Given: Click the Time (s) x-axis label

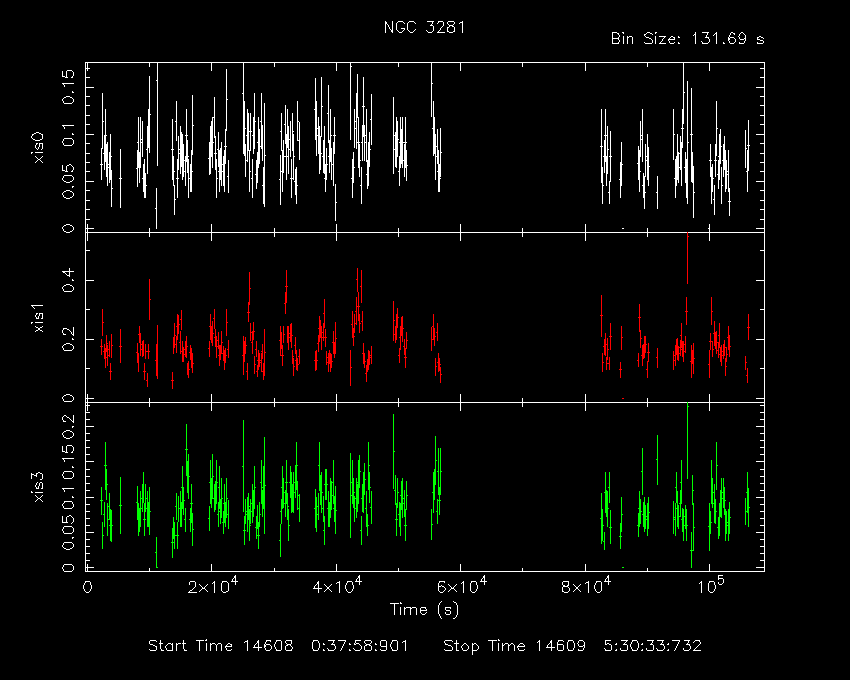Looking at the screenshot, I should click(x=424, y=610).
